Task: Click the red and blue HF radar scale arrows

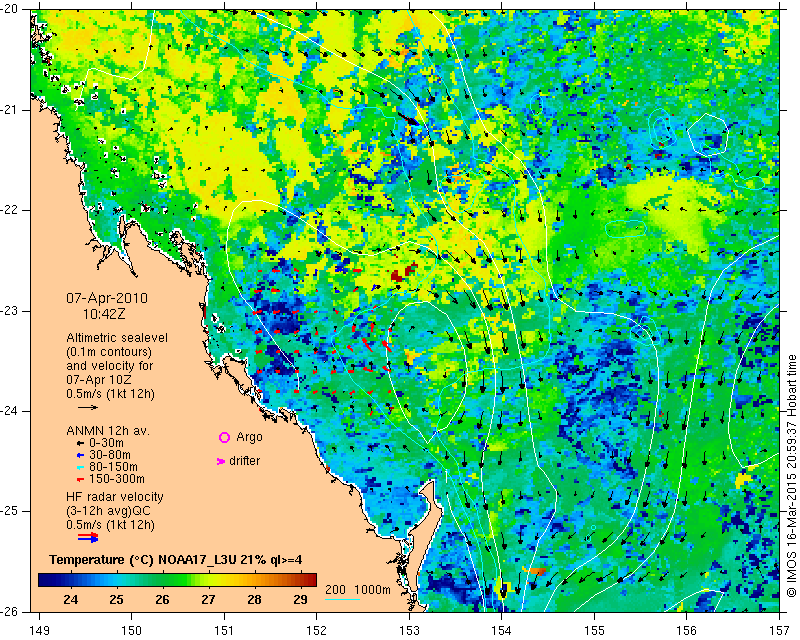Action: (x=88, y=537)
